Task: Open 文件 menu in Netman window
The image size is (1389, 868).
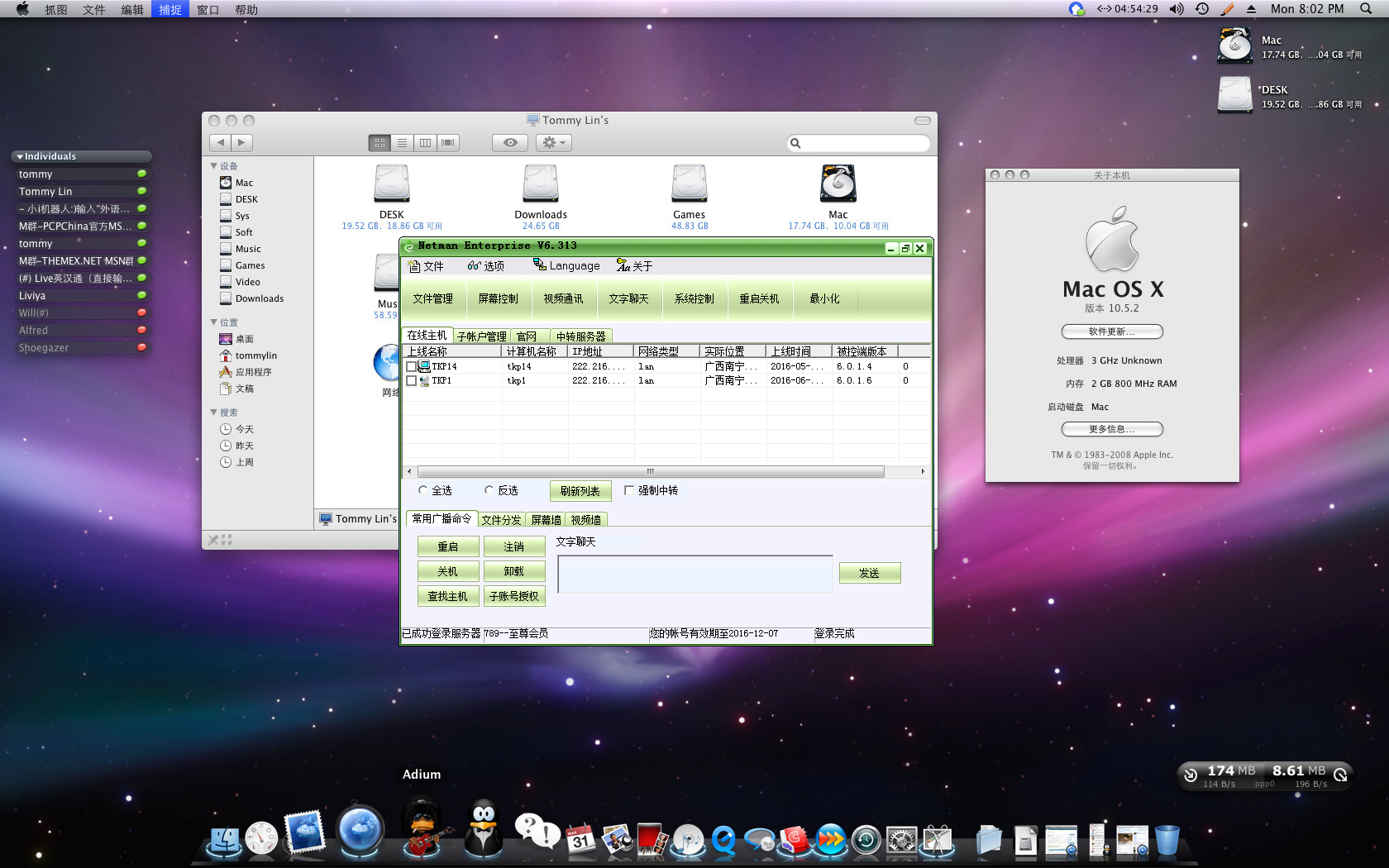Action: coord(426,266)
